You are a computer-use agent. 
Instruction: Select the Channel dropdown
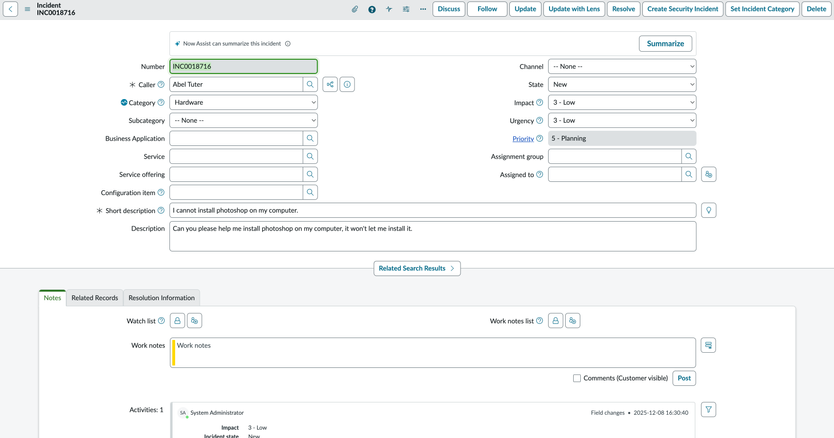tap(621, 67)
